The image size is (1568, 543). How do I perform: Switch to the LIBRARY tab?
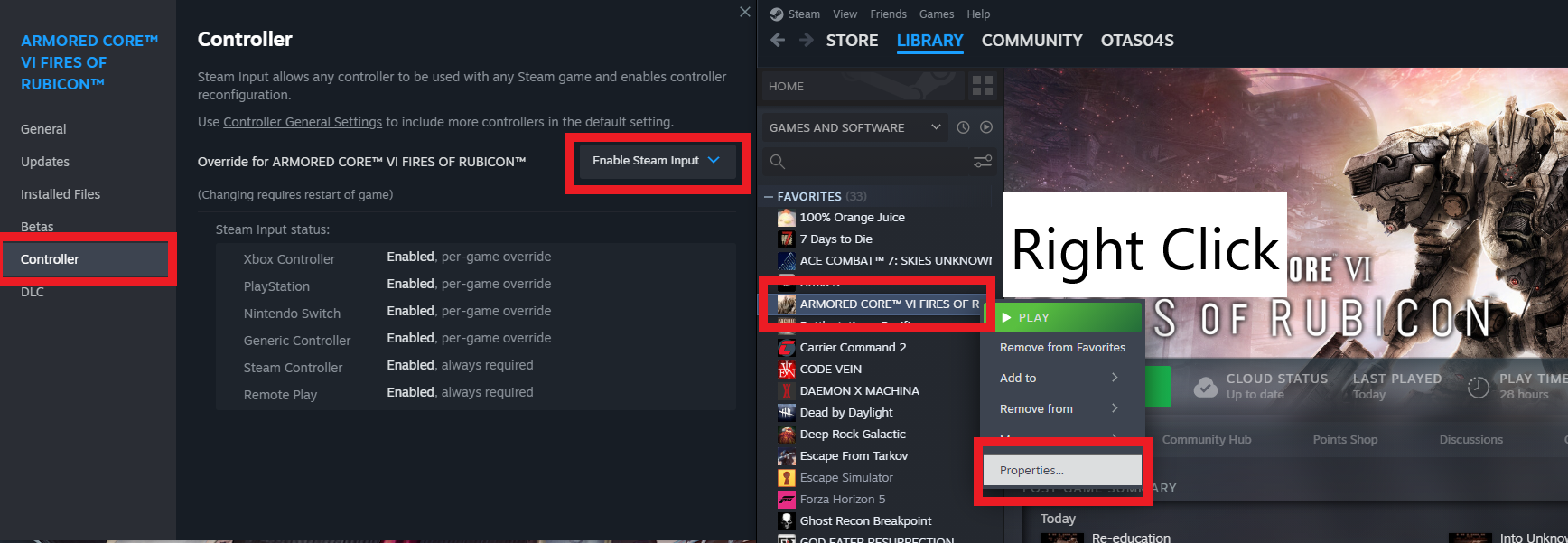(x=929, y=41)
